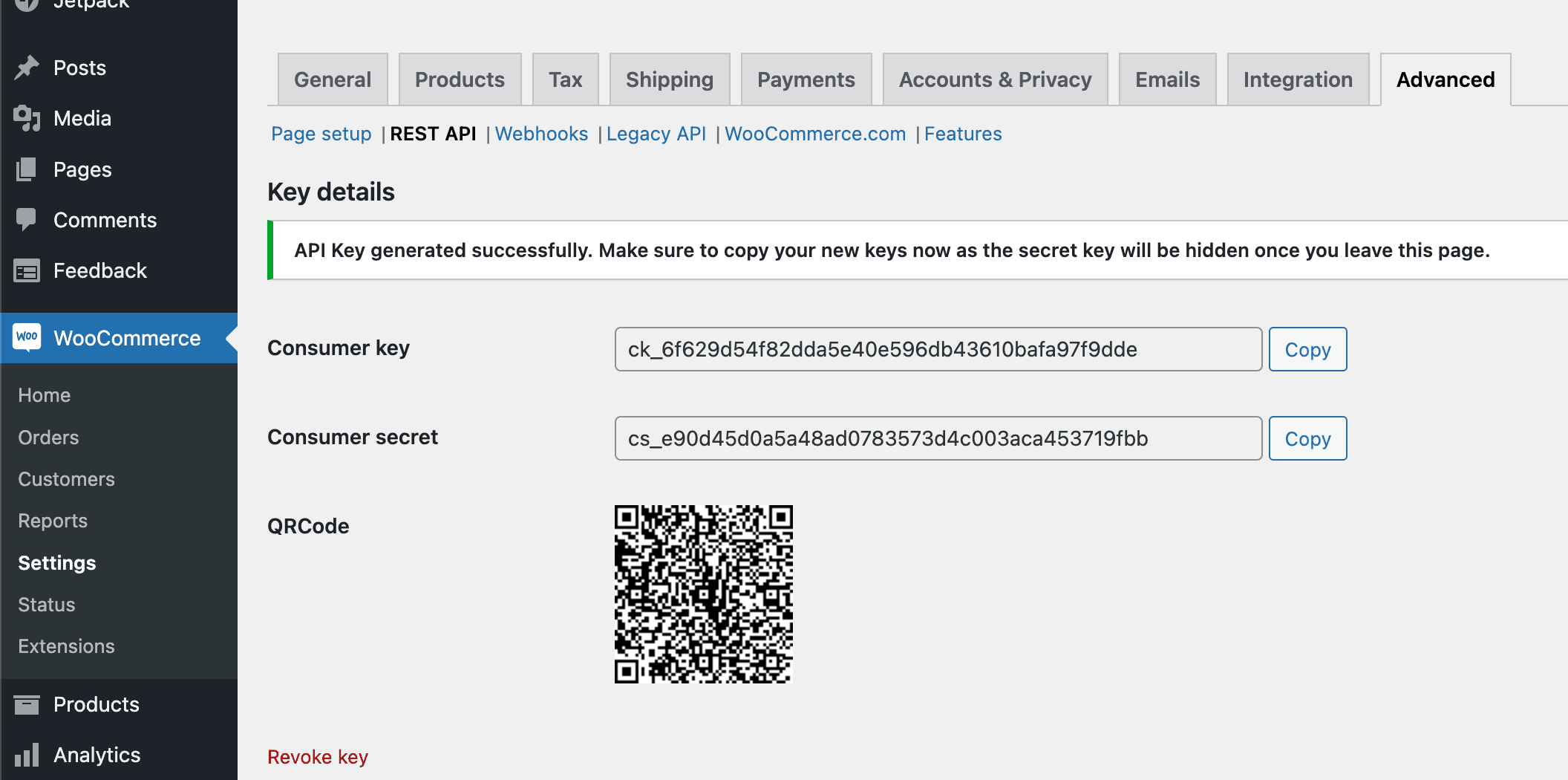Open the Webhooks section link
The width and height of the screenshot is (1568, 780).
541,134
